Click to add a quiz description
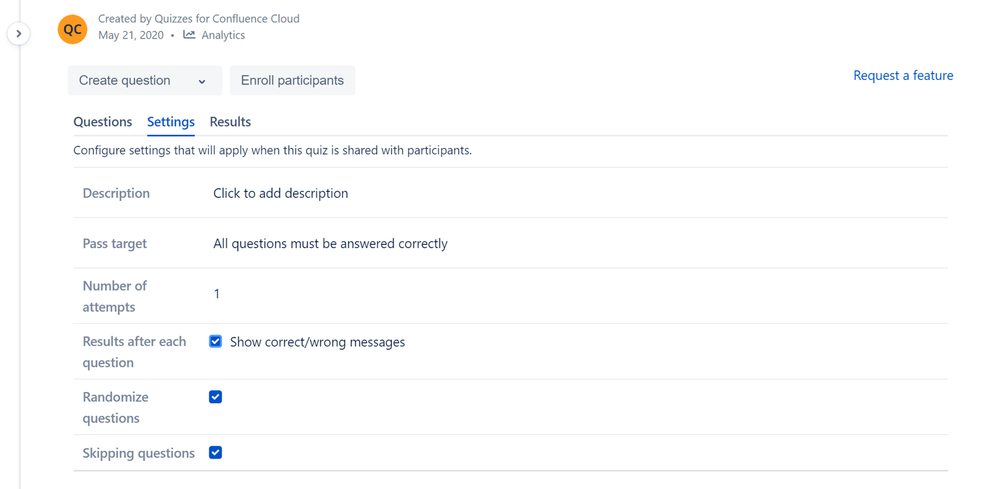Image resolution: width=999 pixels, height=489 pixels. click(x=281, y=193)
